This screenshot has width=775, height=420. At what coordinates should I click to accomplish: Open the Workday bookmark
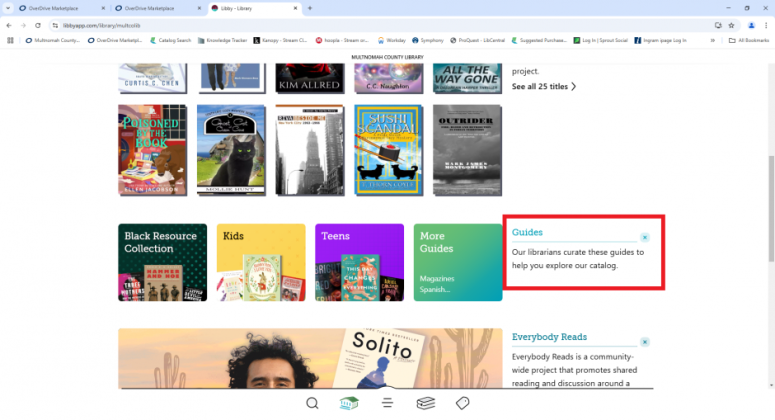391,41
